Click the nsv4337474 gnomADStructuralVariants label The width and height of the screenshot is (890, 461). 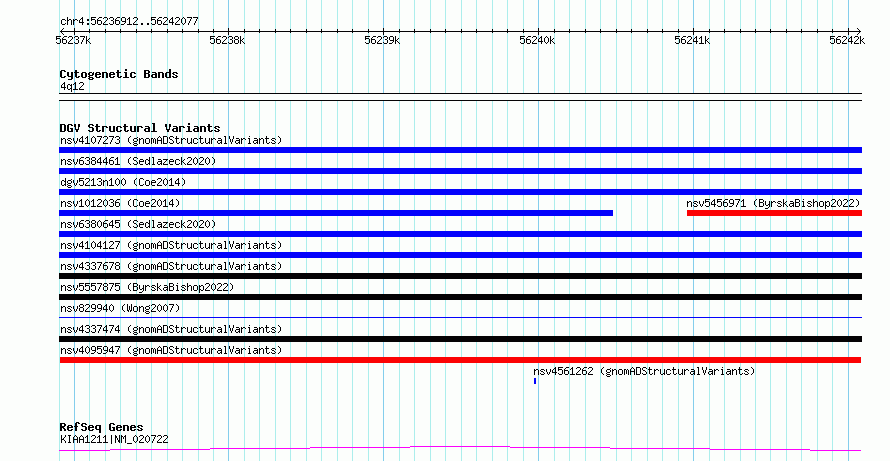(x=171, y=329)
